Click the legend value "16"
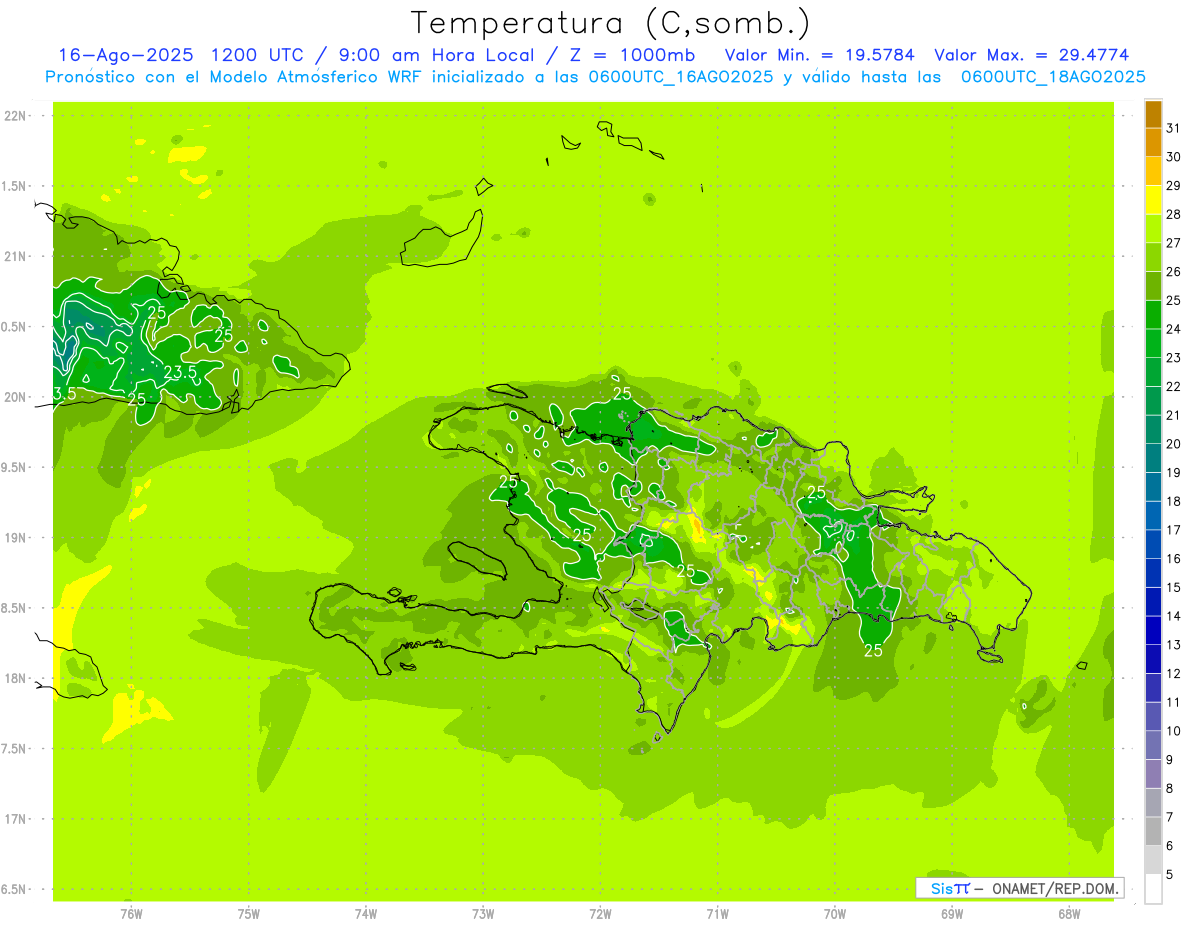Screen dimensions: 1200x927 click(1174, 559)
